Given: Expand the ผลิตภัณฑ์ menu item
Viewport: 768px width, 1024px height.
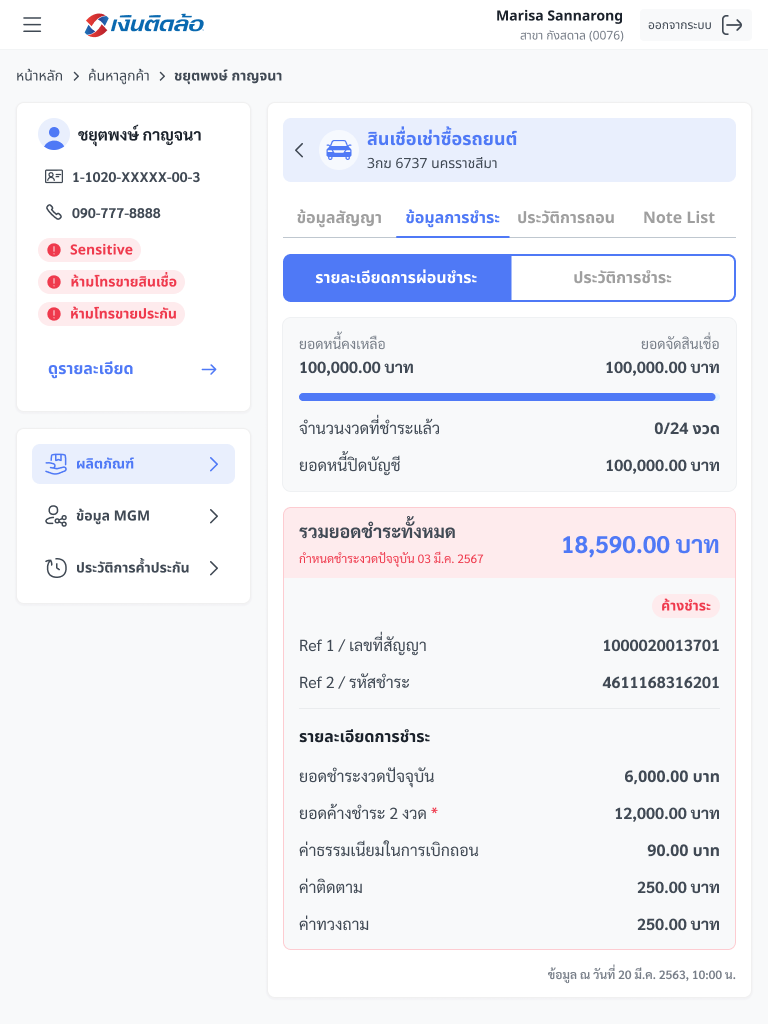Looking at the screenshot, I should tap(134, 464).
